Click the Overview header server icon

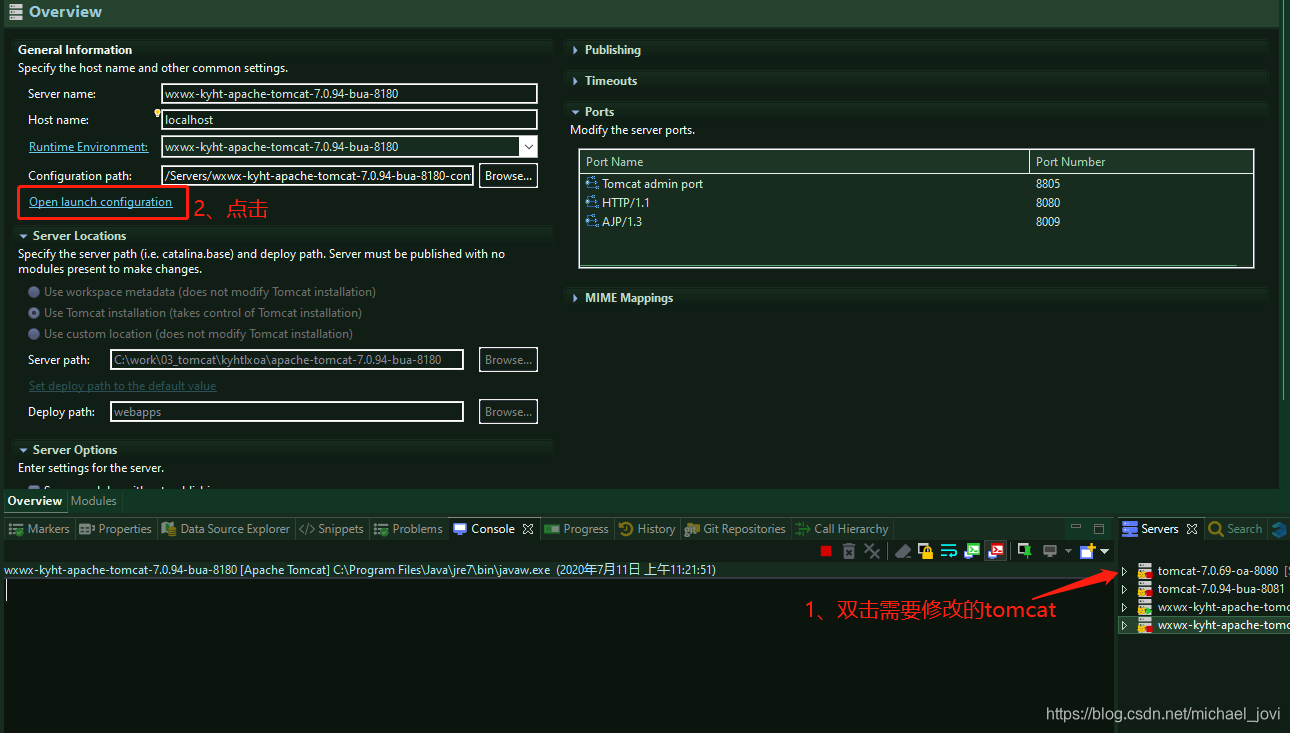[x=15, y=12]
